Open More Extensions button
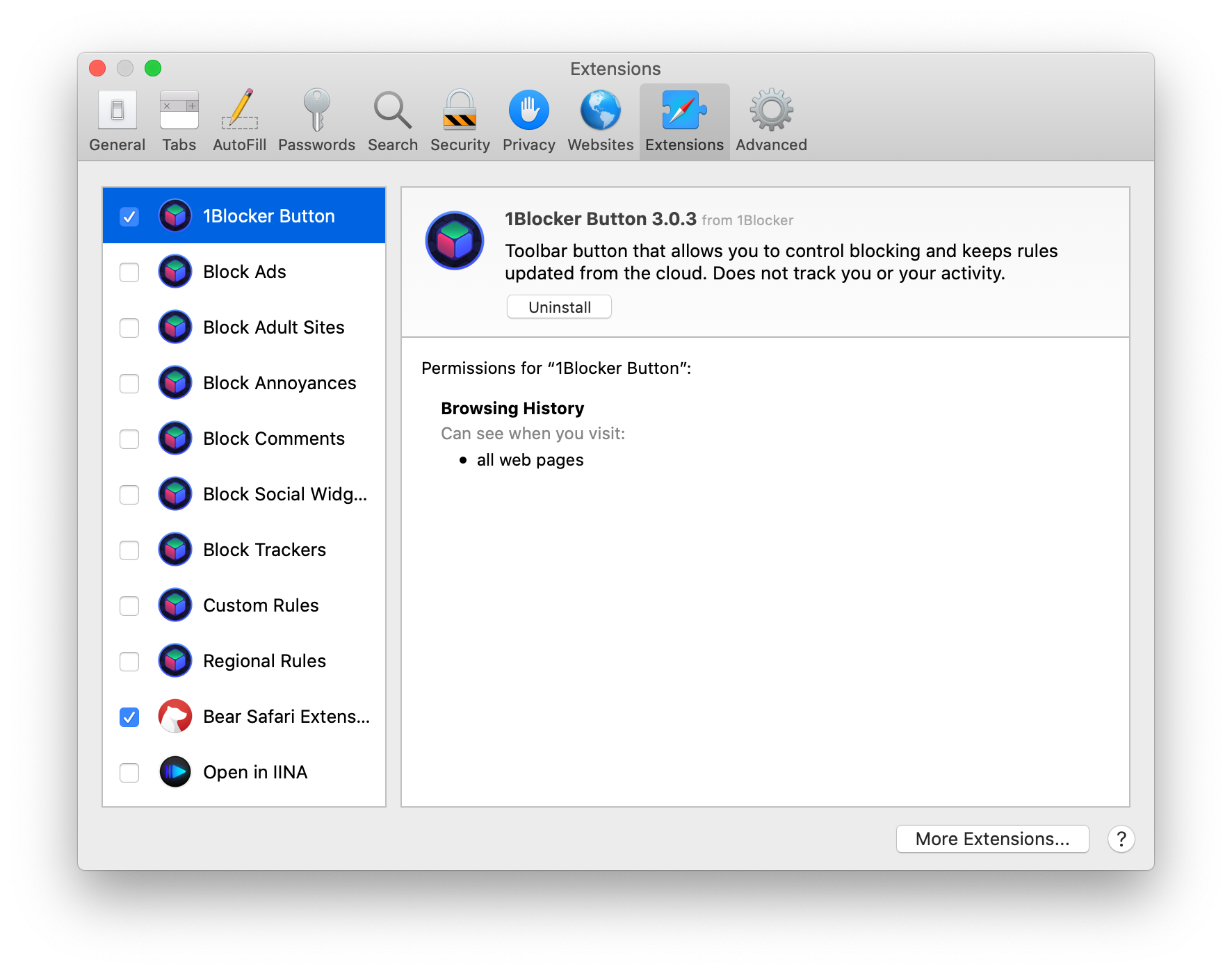 [992, 839]
